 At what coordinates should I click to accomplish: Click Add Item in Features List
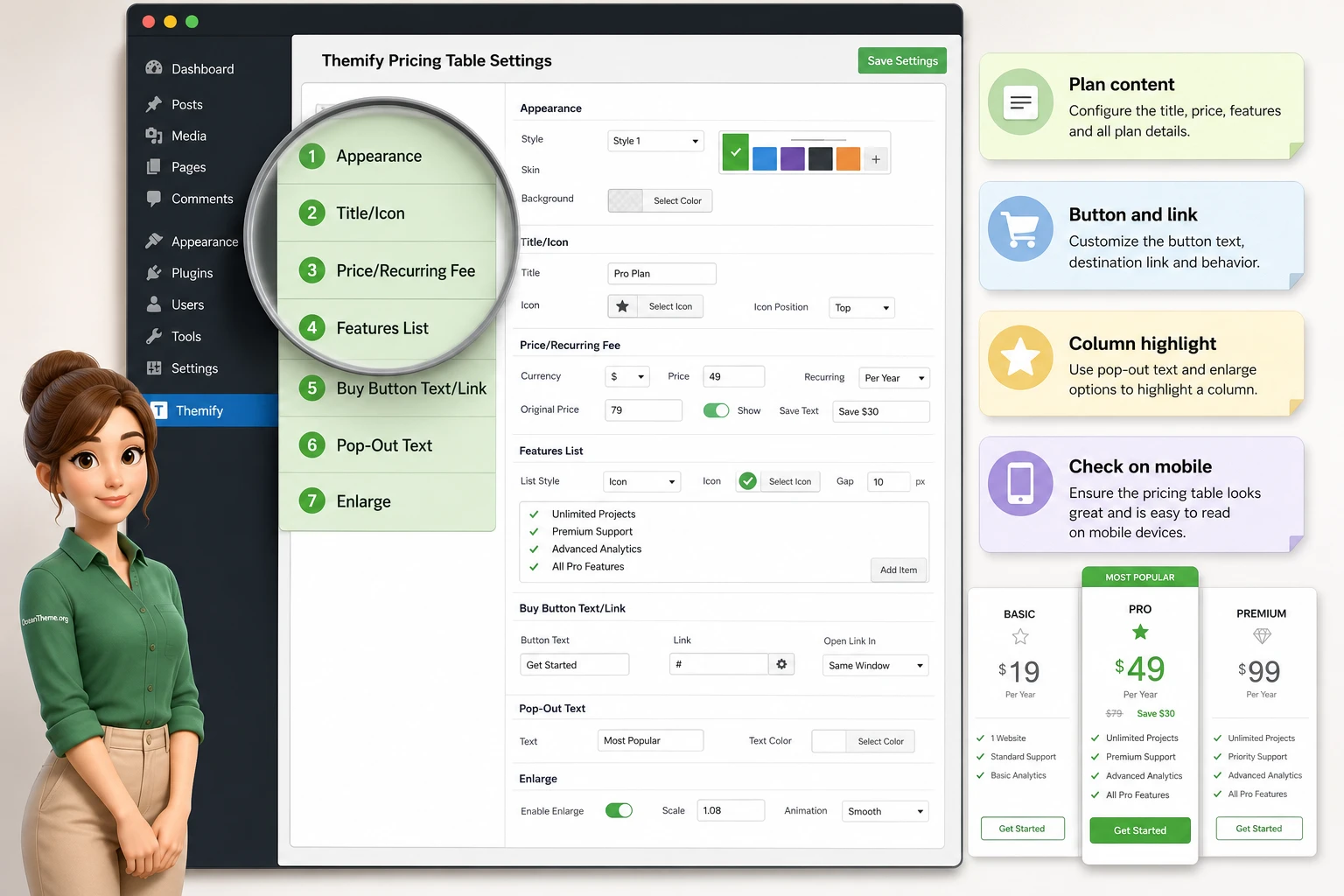pos(899,570)
